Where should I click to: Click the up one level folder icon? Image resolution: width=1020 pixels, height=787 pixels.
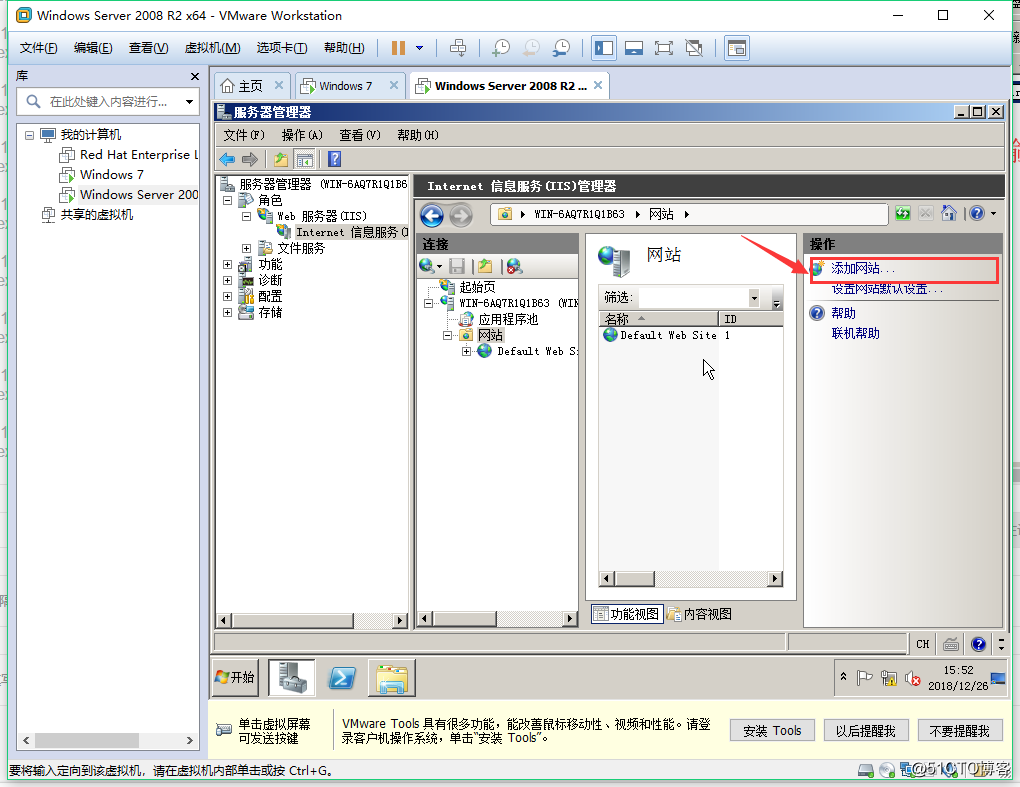tap(280, 159)
